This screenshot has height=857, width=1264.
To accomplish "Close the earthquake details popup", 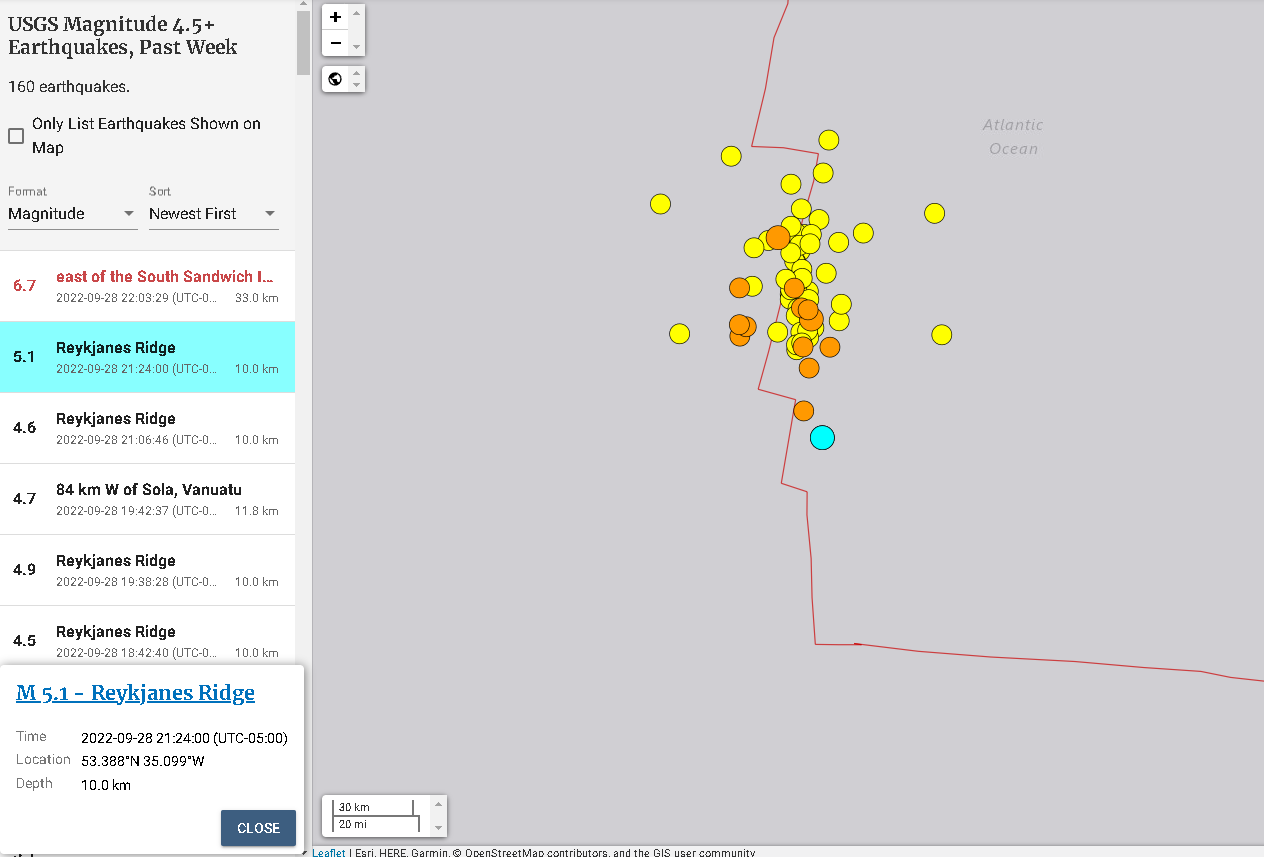I will tap(258, 828).
